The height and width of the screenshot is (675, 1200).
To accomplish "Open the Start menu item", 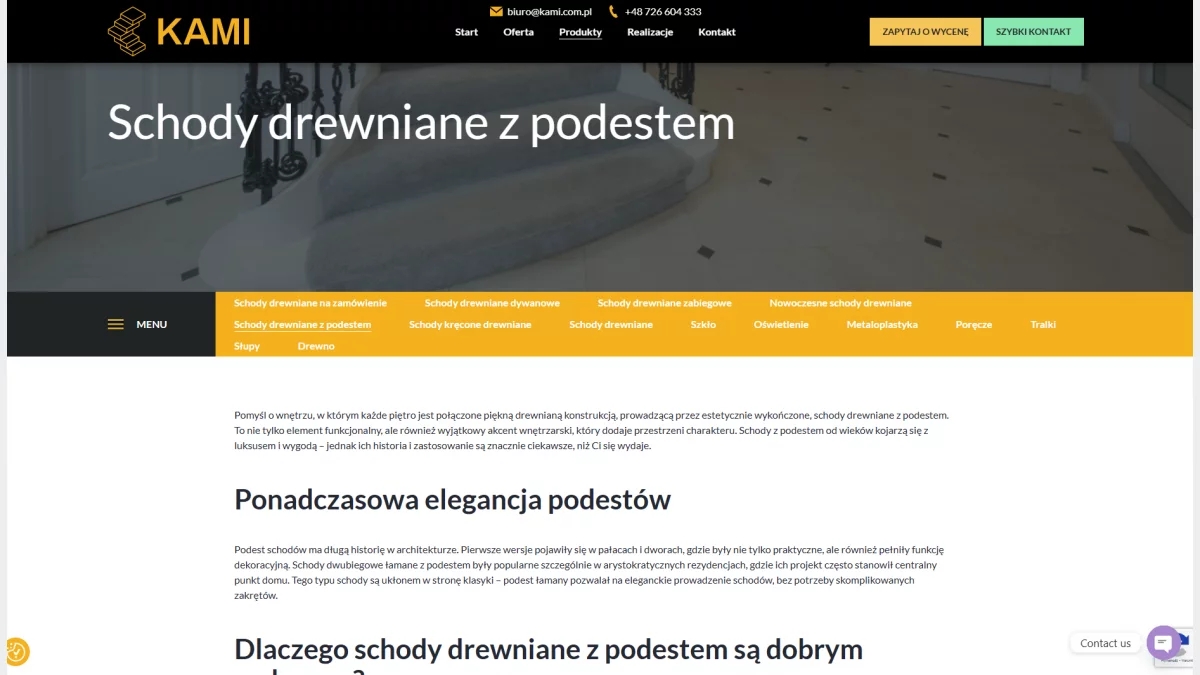I will 466,32.
